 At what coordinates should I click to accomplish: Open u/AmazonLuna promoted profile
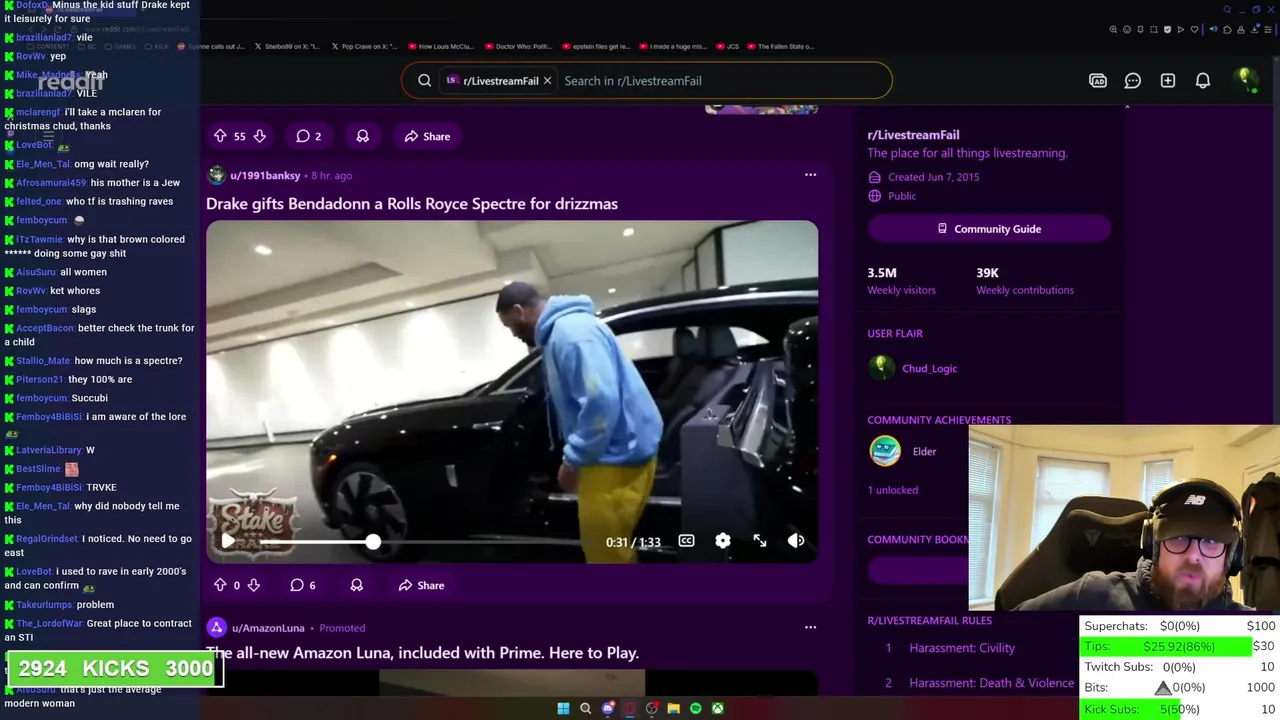click(x=268, y=628)
